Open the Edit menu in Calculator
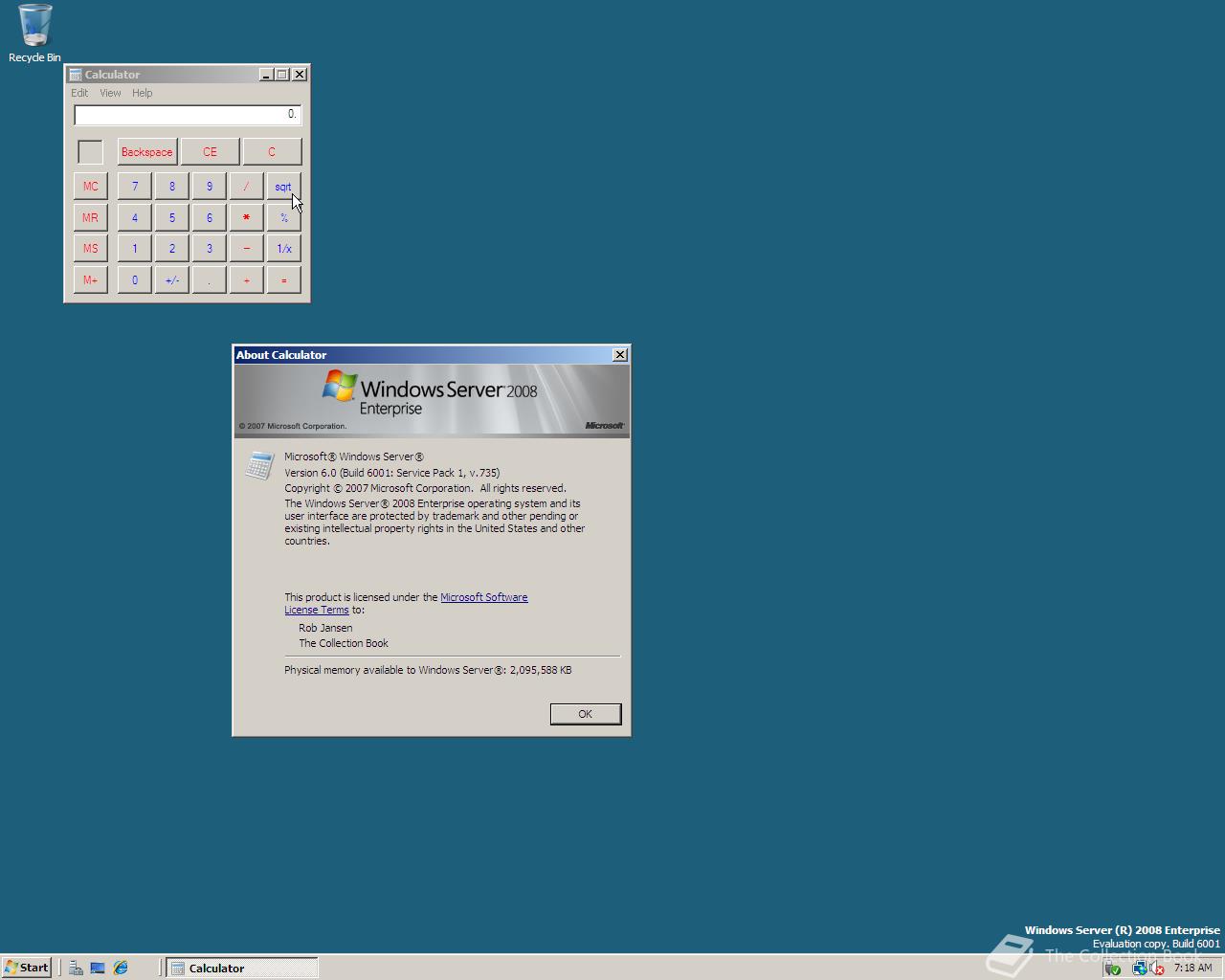 click(79, 93)
